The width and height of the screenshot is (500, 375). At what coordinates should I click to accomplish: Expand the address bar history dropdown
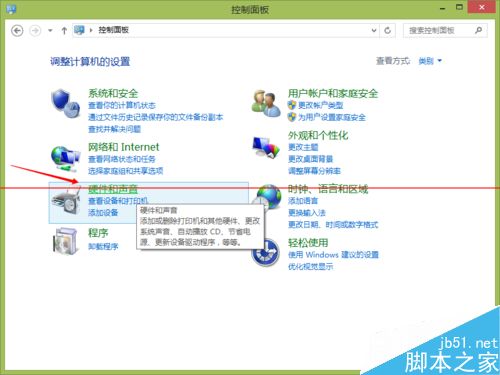374,30
